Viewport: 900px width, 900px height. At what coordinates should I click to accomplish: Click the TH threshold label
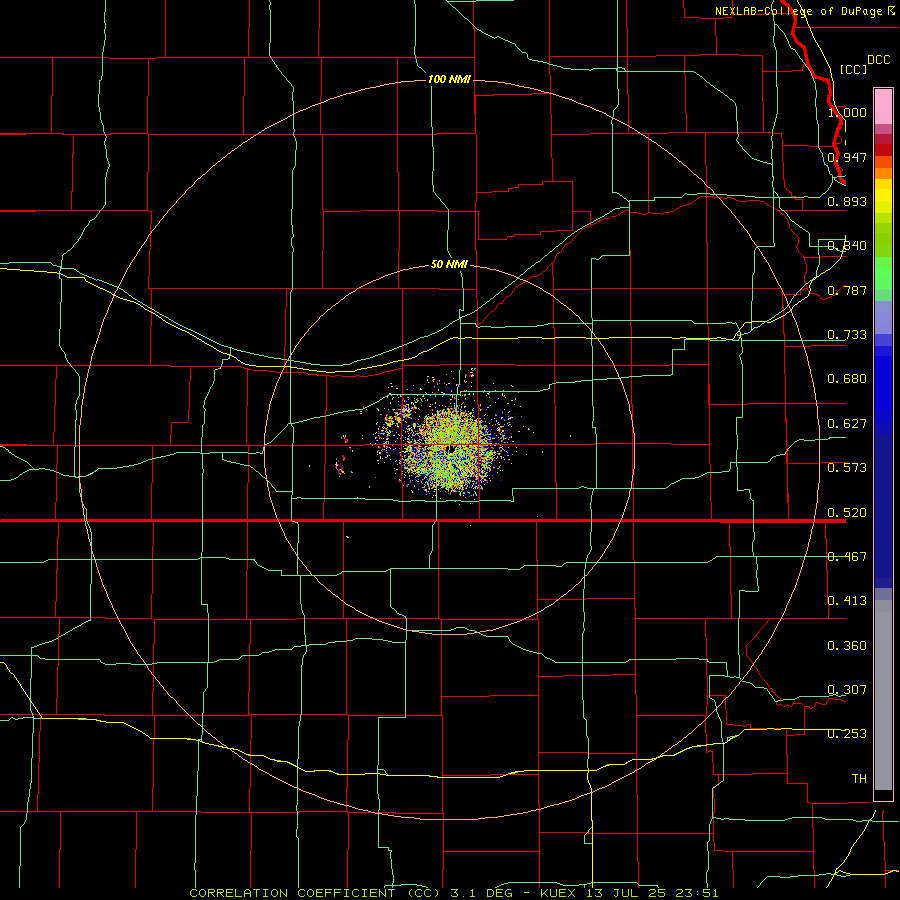point(859,779)
